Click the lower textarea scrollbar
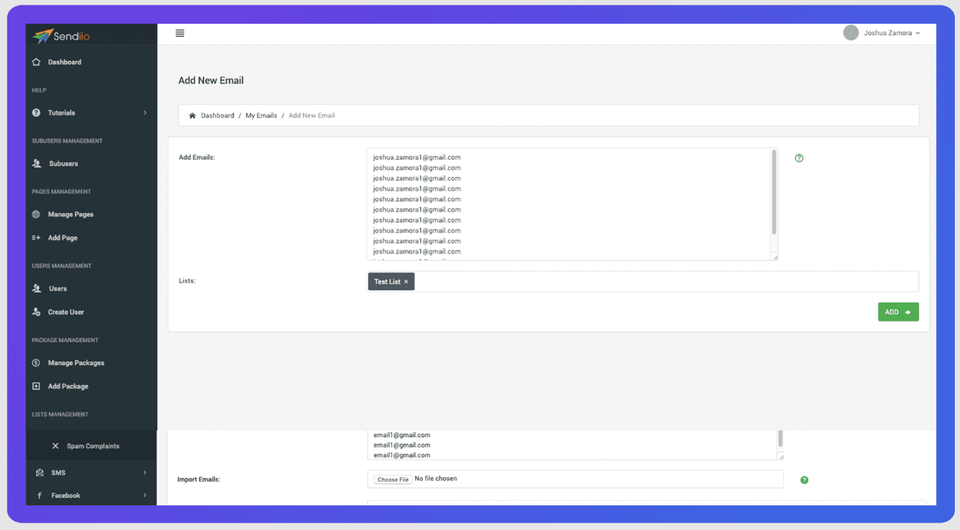Image resolution: width=960 pixels, height=530 pixels. pos(780,438)
